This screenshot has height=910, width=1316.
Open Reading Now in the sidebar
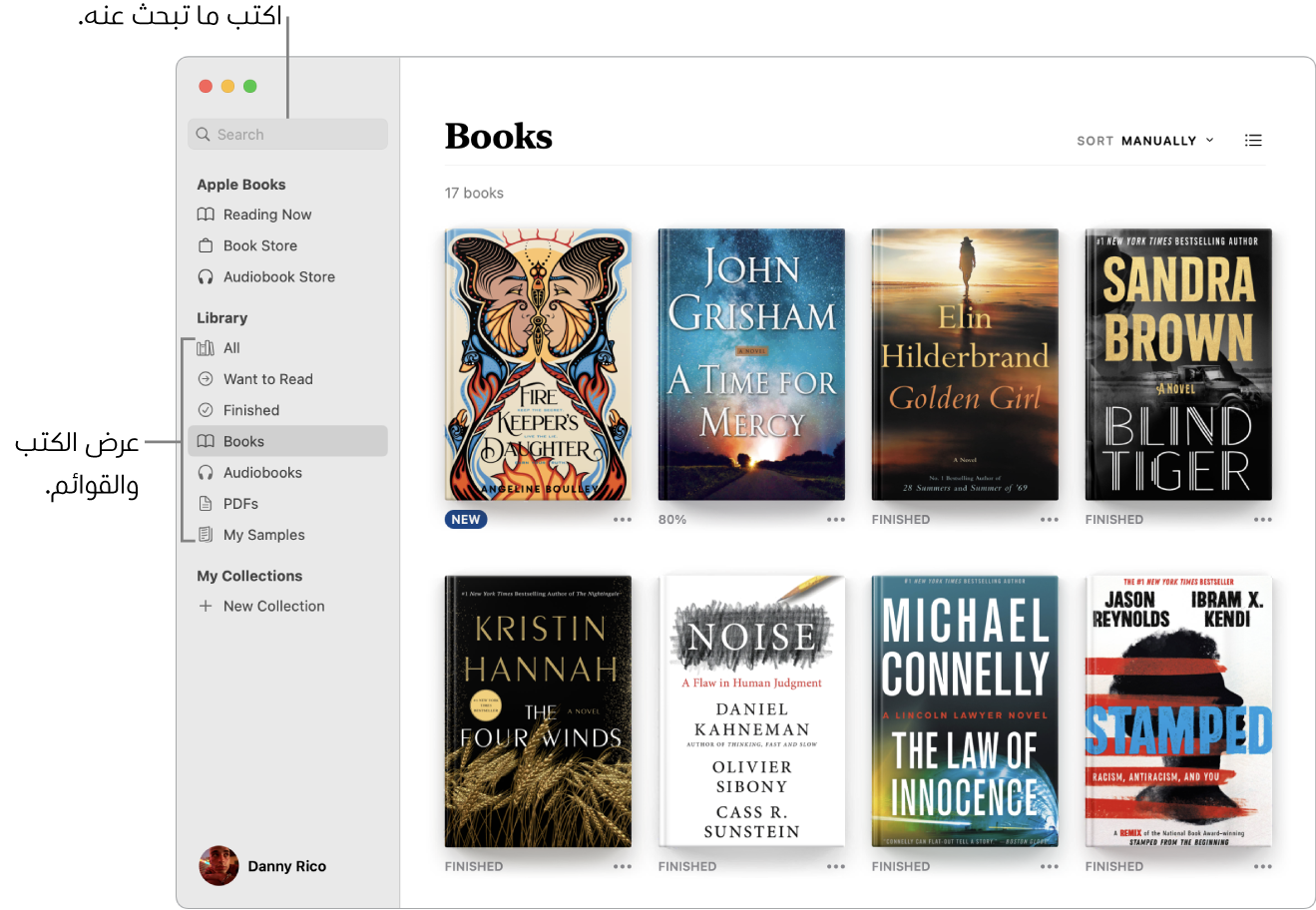coord(266,215)
